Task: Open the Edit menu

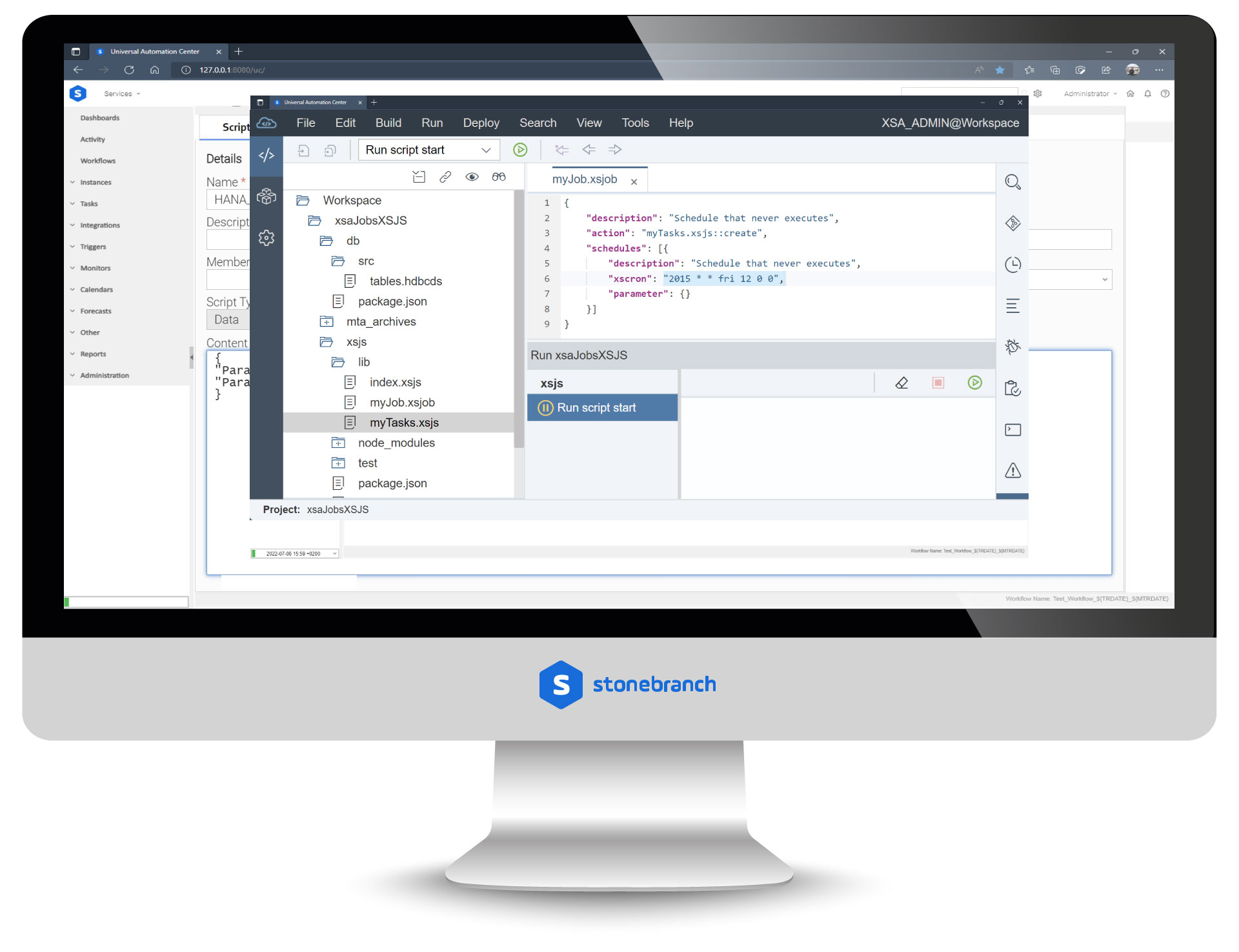Action: coord(345,123)
